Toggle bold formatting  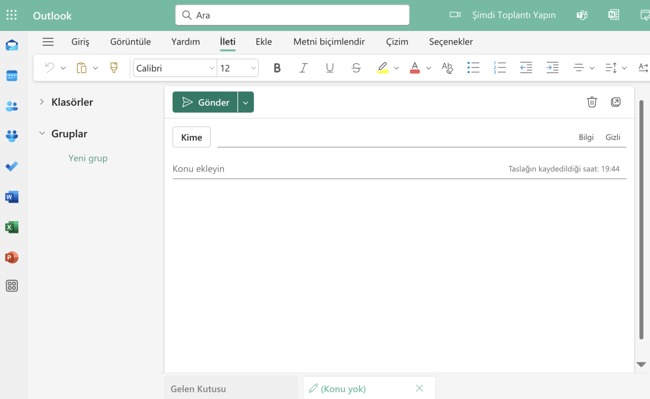pos(277,68)
